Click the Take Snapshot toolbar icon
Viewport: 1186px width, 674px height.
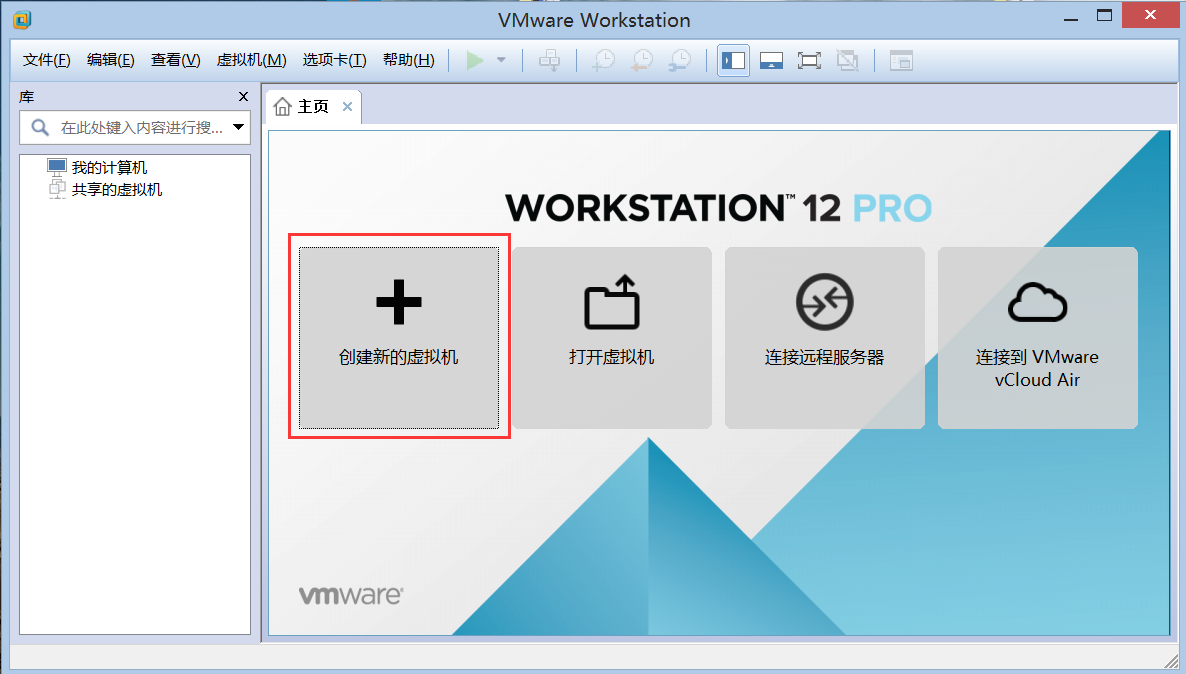604,61
